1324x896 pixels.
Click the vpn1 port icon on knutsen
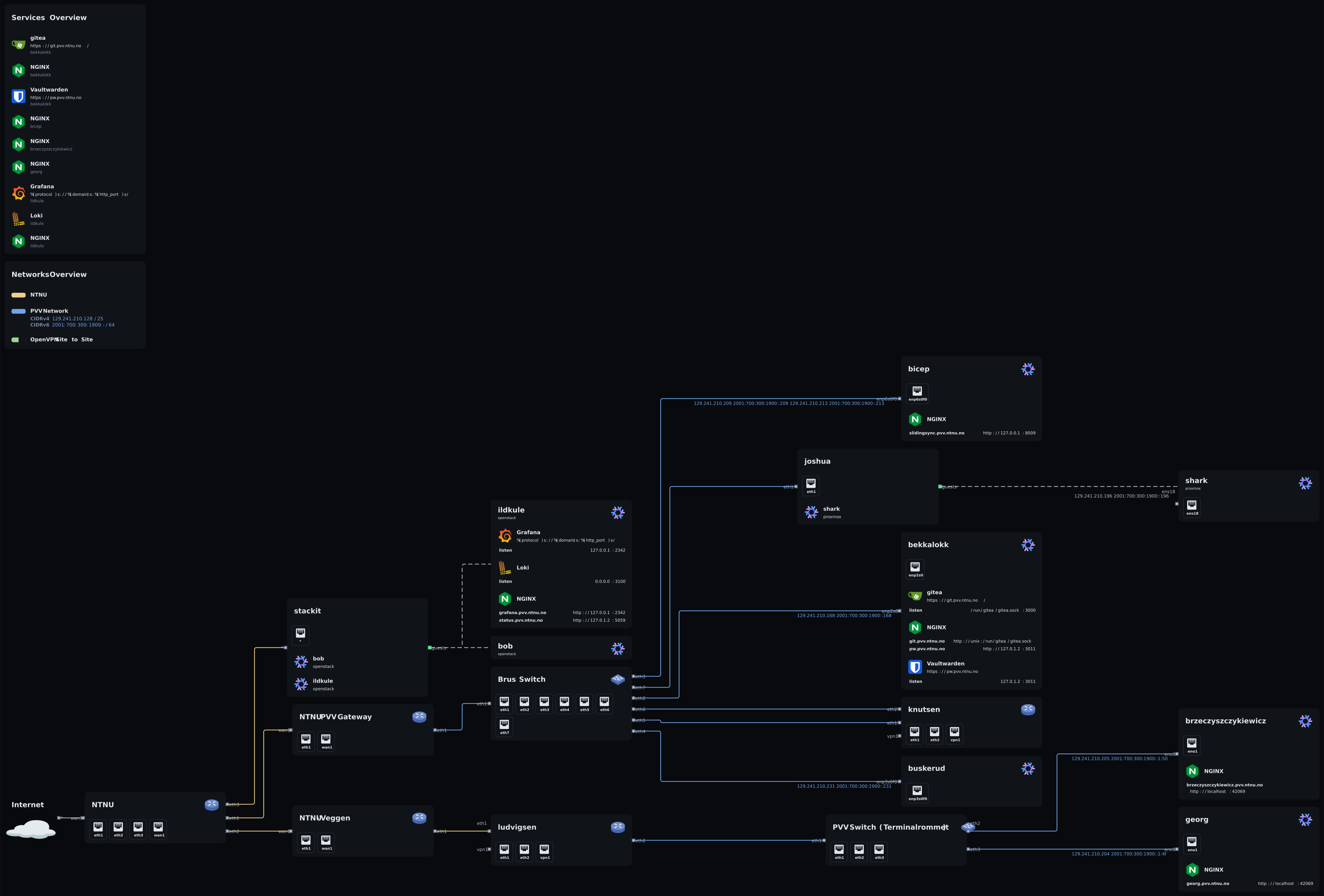click(x=955, y=732)
